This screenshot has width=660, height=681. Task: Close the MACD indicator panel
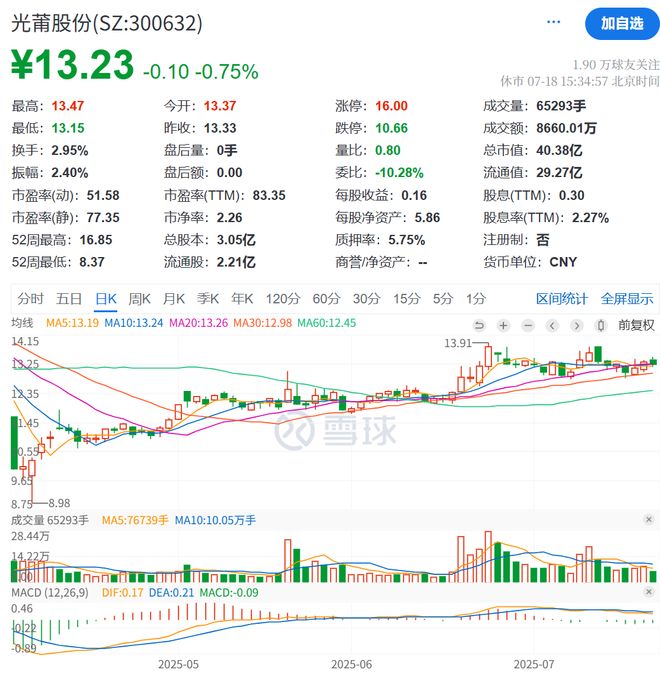click(x=648, y=592)
